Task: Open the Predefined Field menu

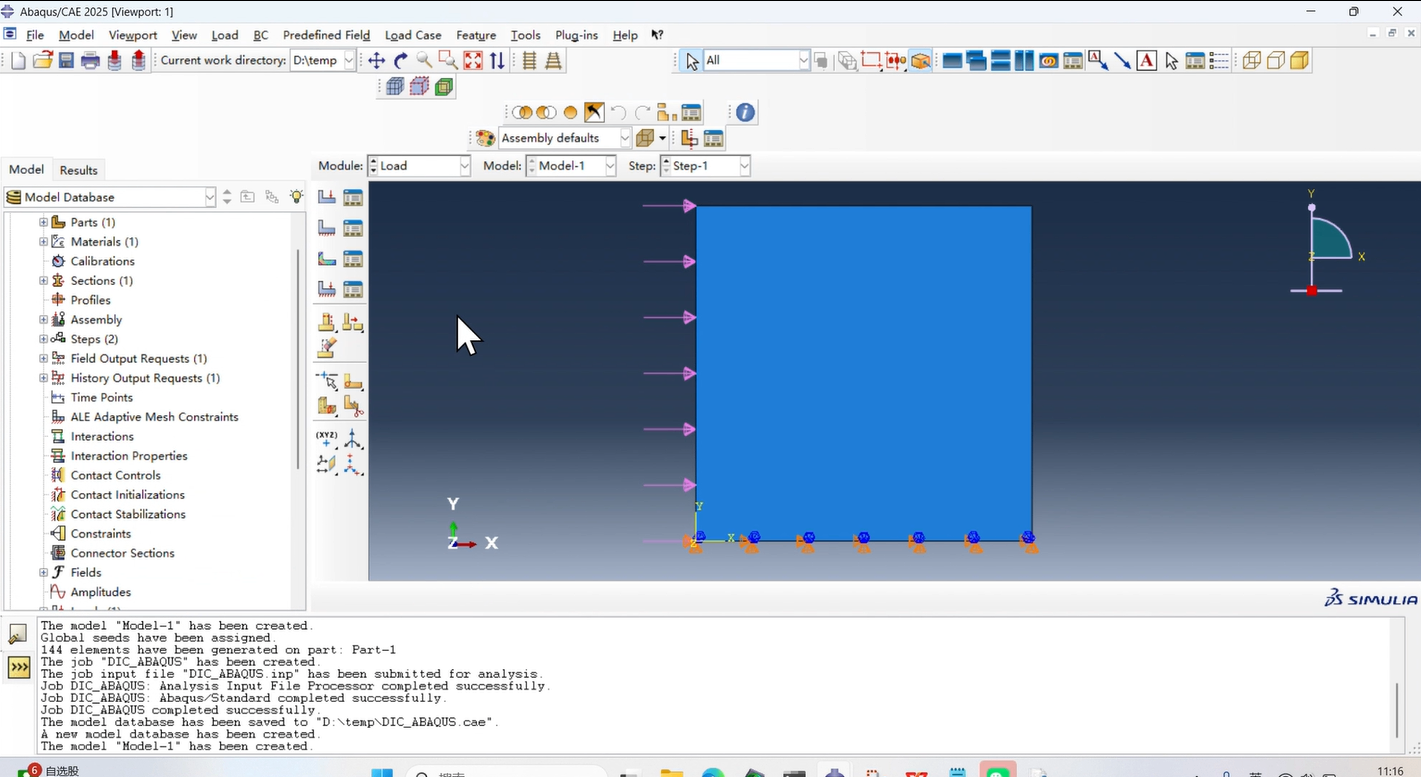Action: pos(326,35)
